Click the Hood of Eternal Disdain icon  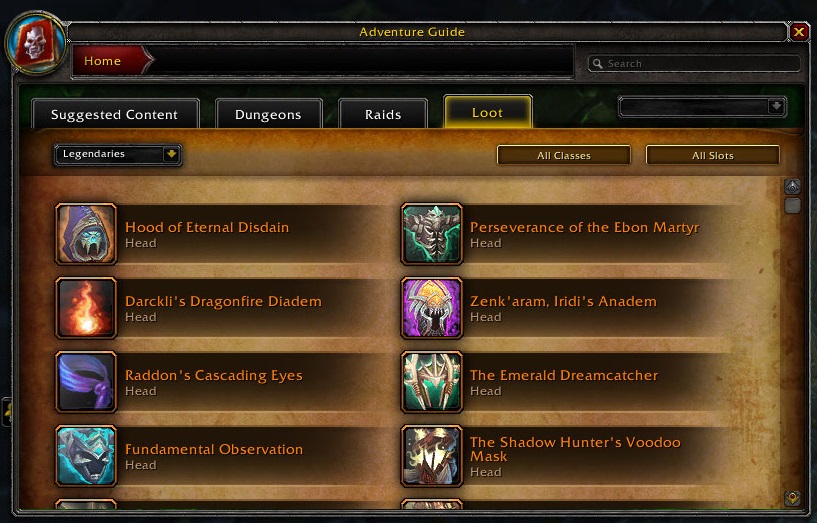tap(86, 234)
